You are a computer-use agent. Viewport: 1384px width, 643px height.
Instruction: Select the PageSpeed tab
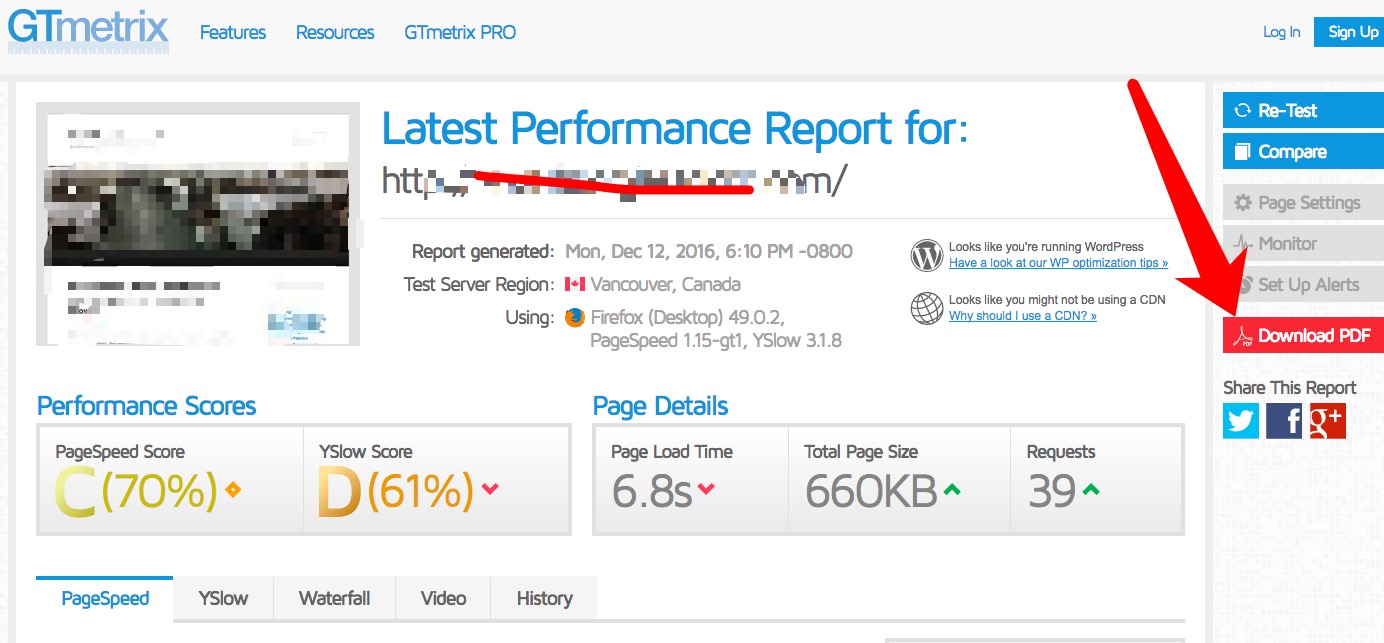[x=105, y=598]
